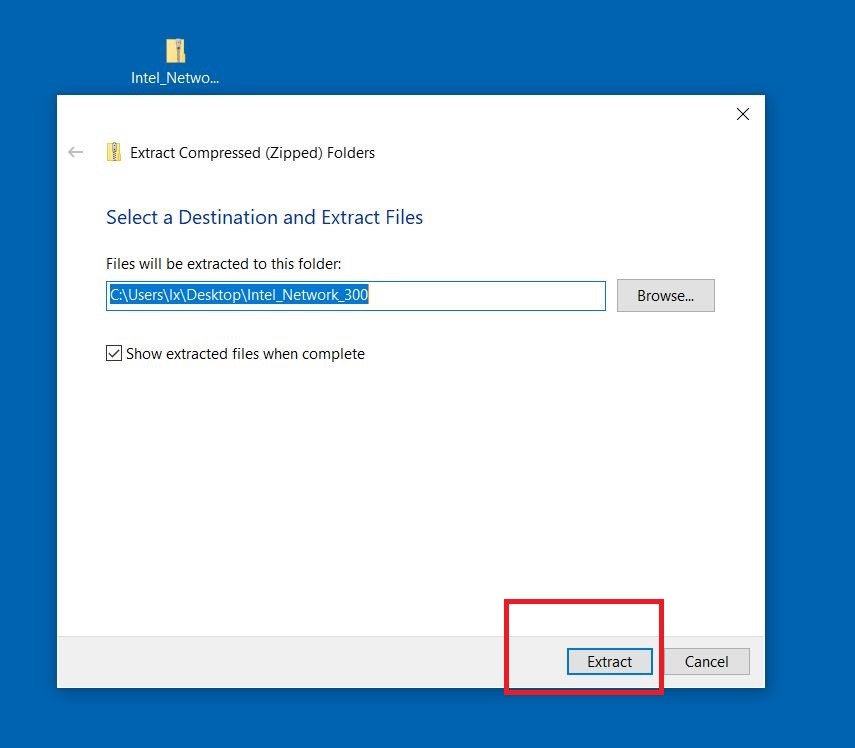The width and height of the screenshot is (855, 748).
Task: Click empty space after the path in destination field
Action: click(490, 296)
